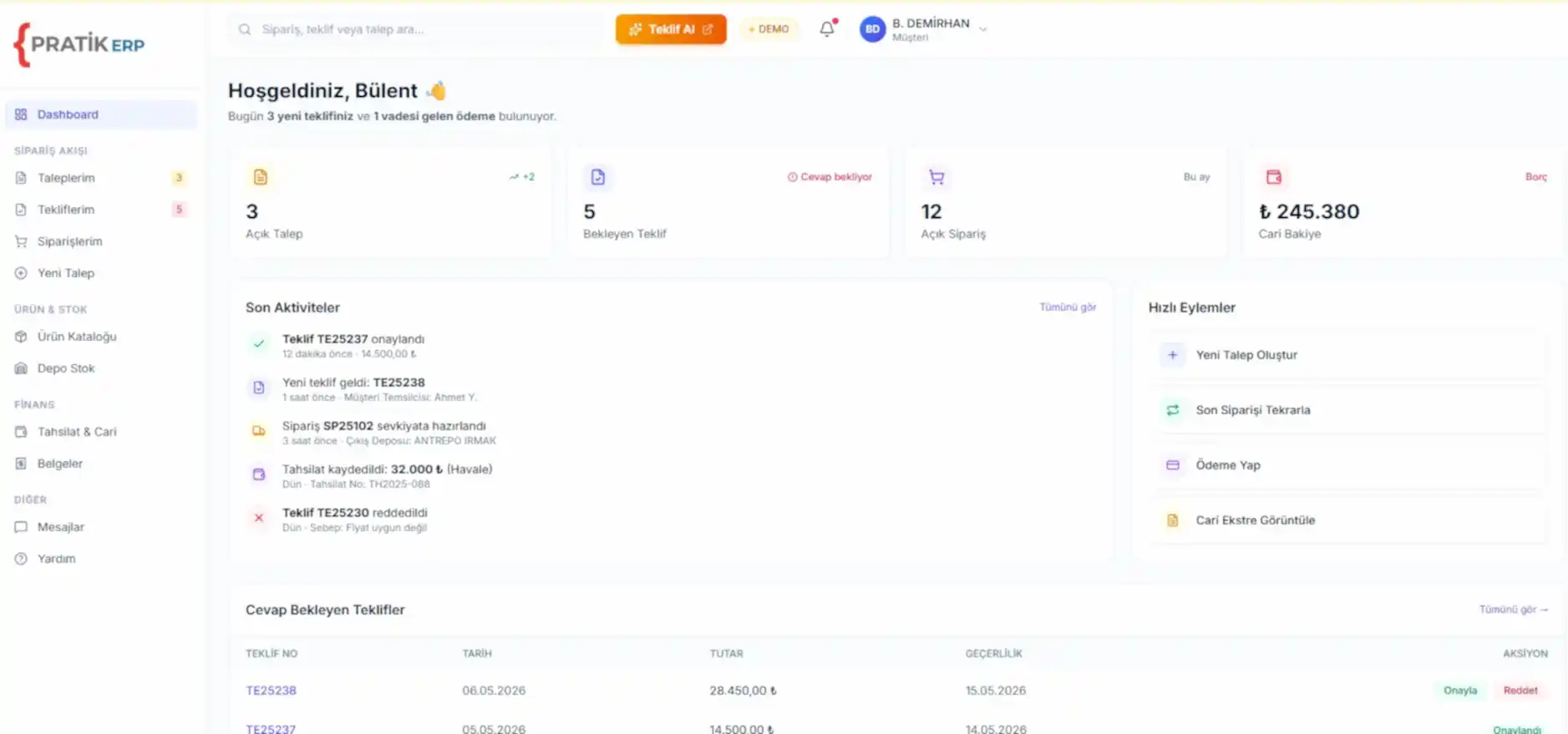
Task: Click the Depo Stok warehouse icon
Action: [21, 368]
